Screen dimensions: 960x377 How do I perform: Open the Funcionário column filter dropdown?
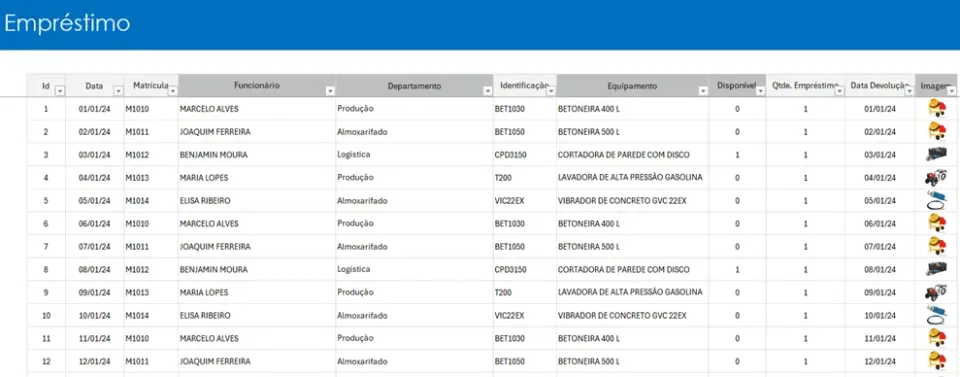[331, 91]
